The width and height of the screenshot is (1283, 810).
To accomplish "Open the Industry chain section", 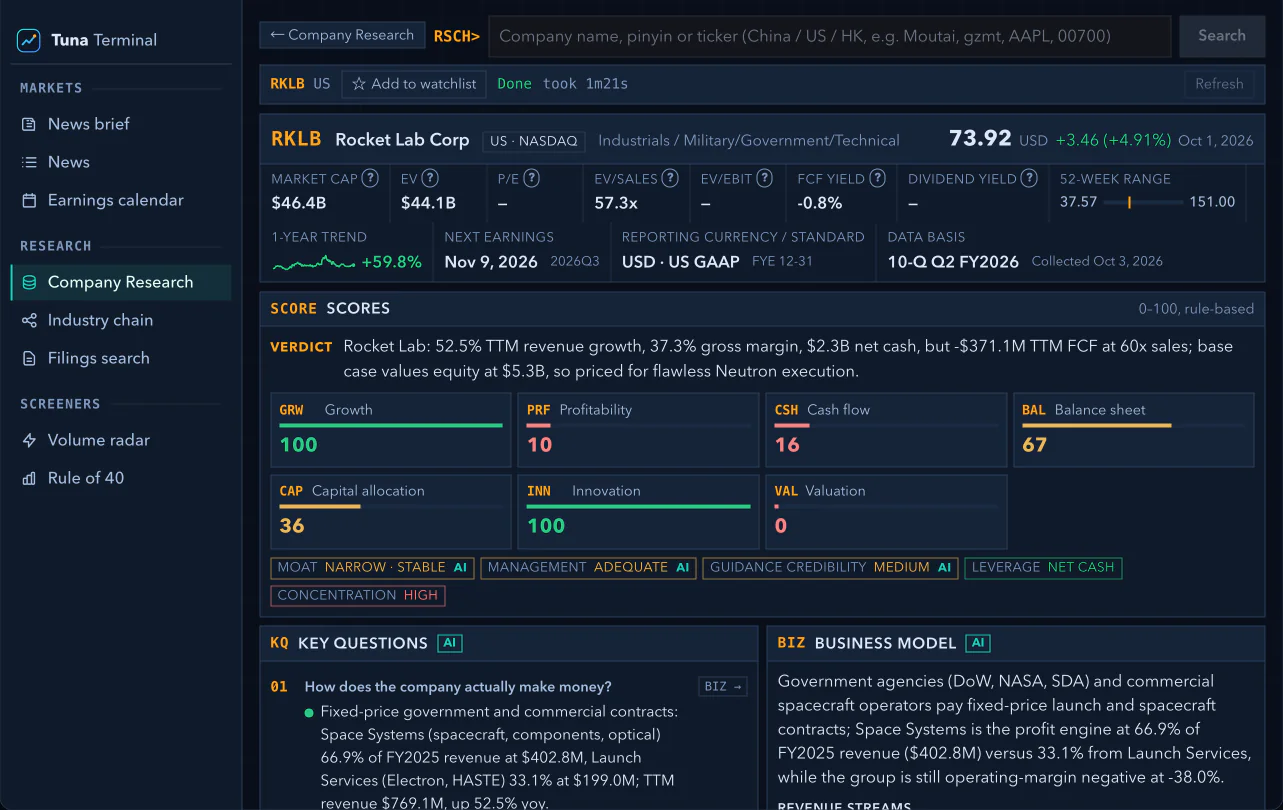I will click(x=121, y=320).
